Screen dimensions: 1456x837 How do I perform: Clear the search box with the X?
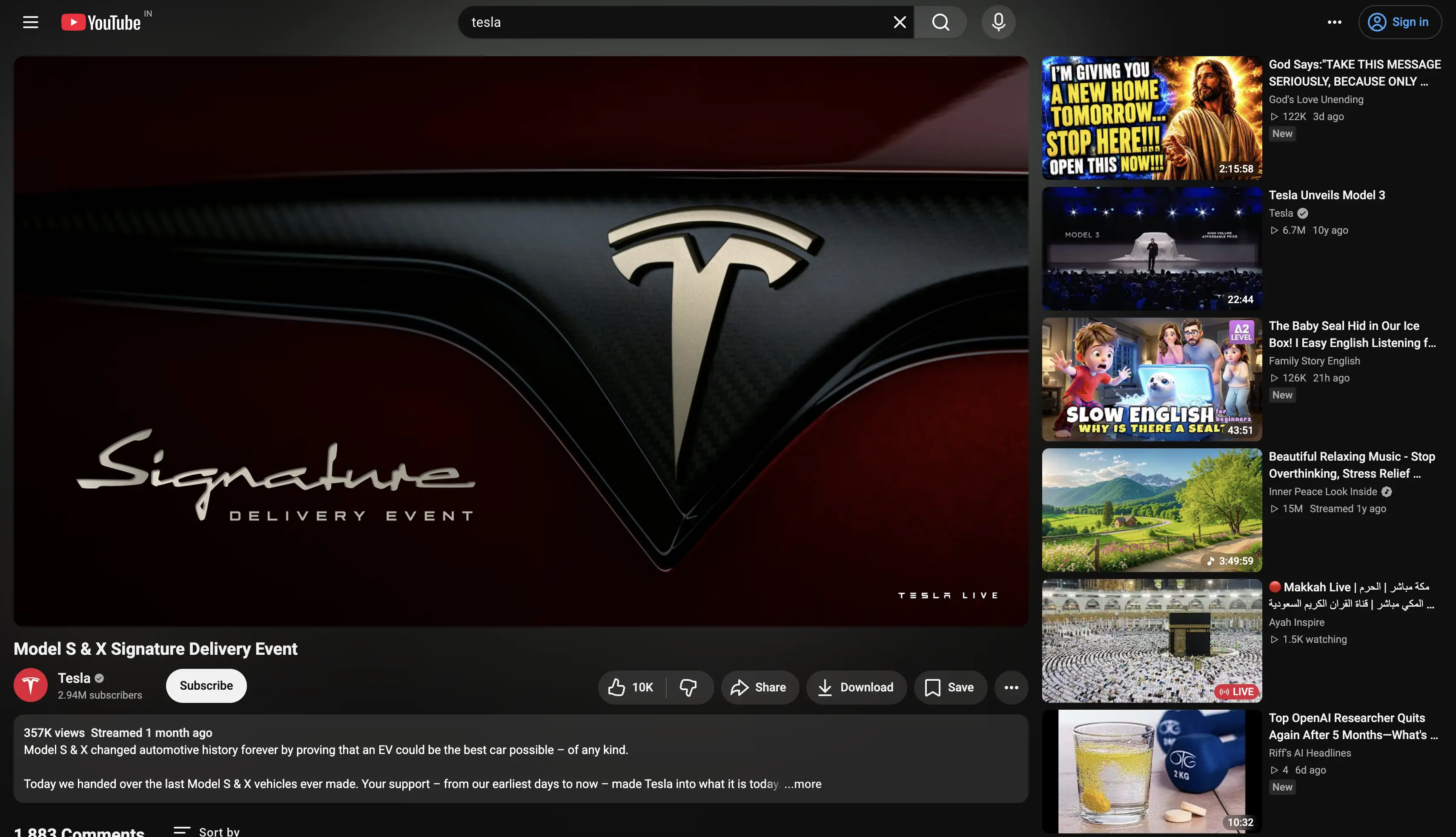900,23
